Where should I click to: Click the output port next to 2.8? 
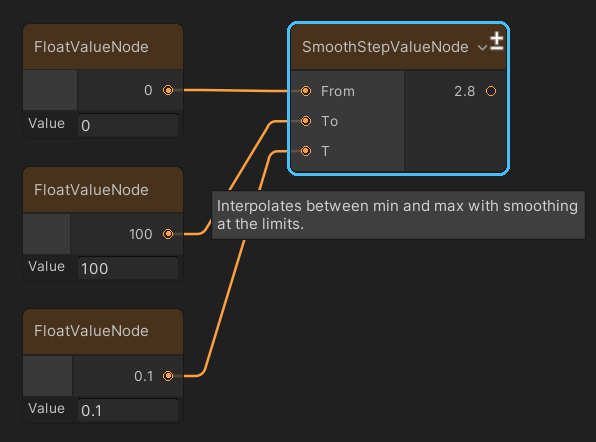(x=491, y=91)
